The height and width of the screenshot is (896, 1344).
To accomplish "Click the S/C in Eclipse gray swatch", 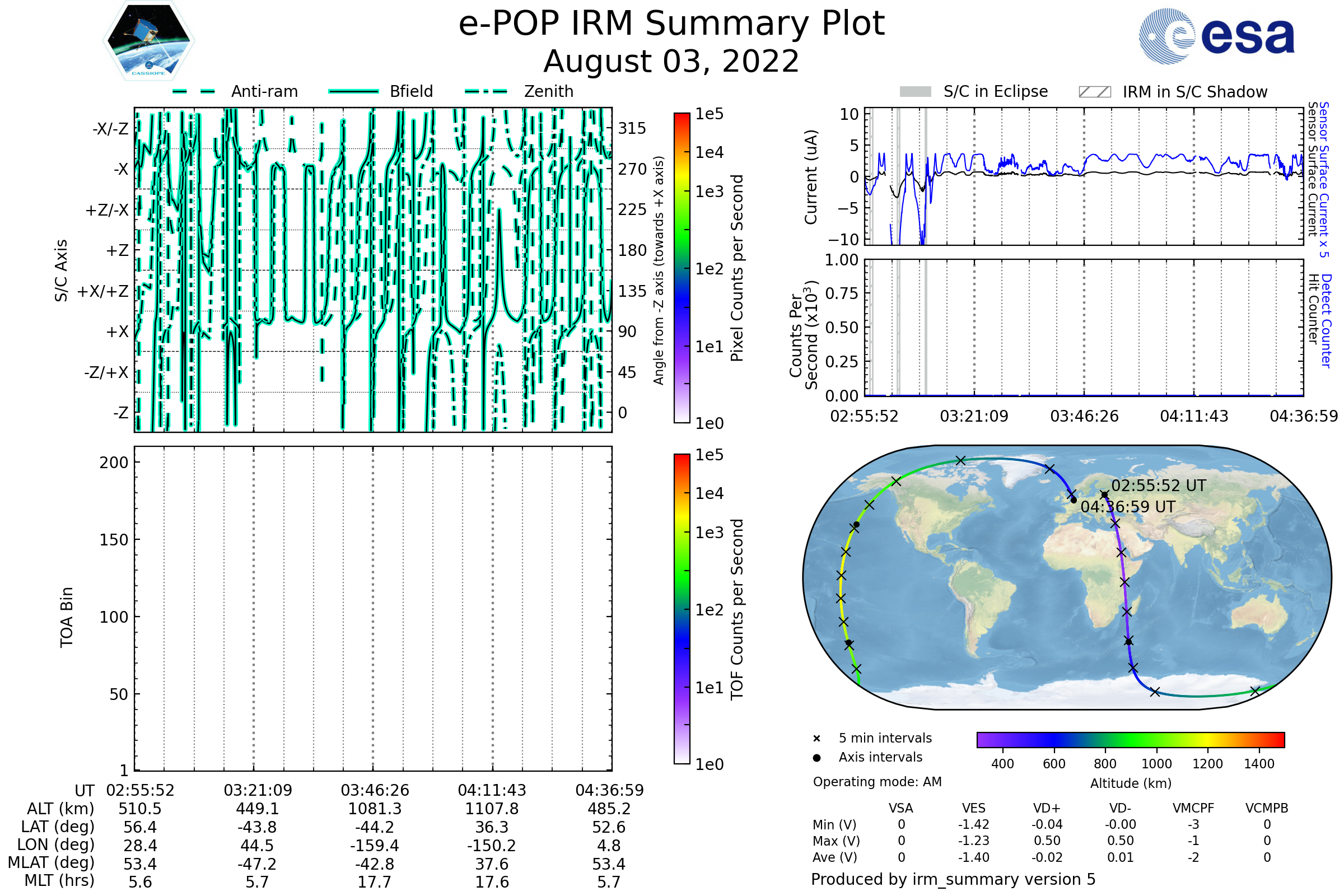I will [915, 92].
